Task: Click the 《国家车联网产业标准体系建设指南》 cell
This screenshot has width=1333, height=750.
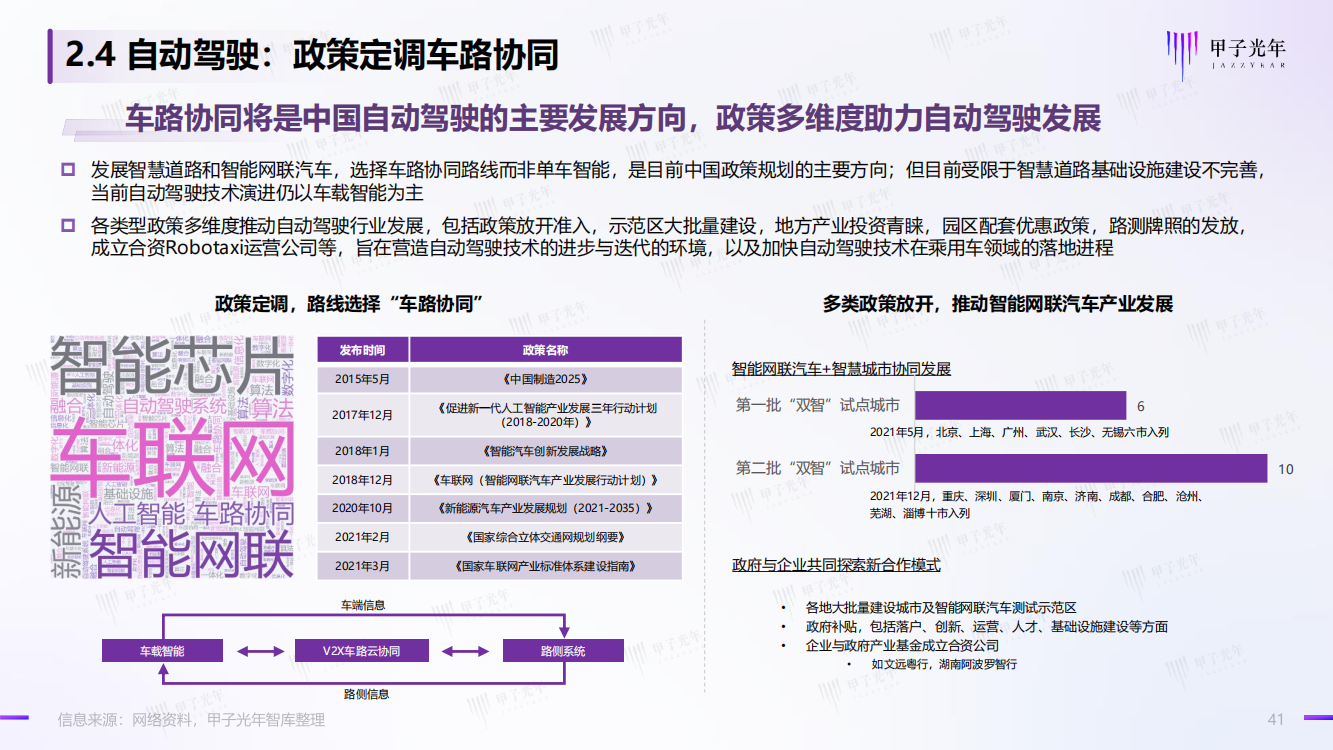Action: tap(546, 566)
